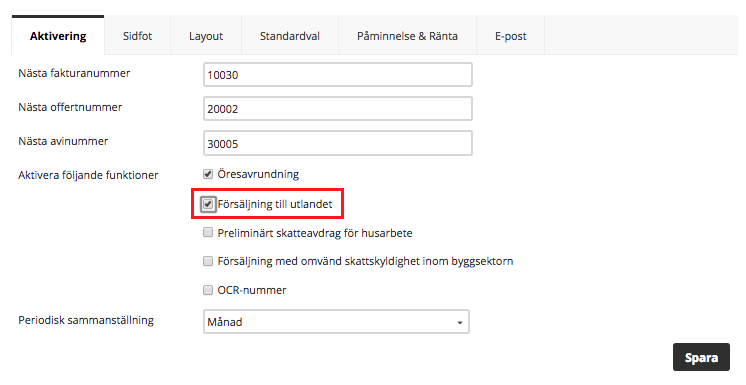
Task: Select the Standardval tab
Action: 290,36
